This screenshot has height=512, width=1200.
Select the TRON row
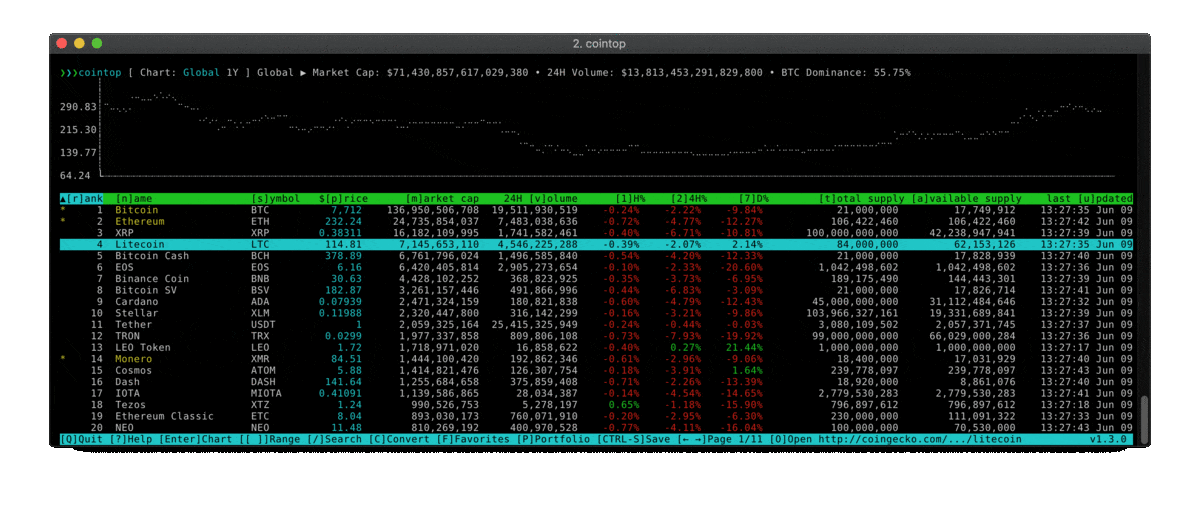[x=596, y=336]
